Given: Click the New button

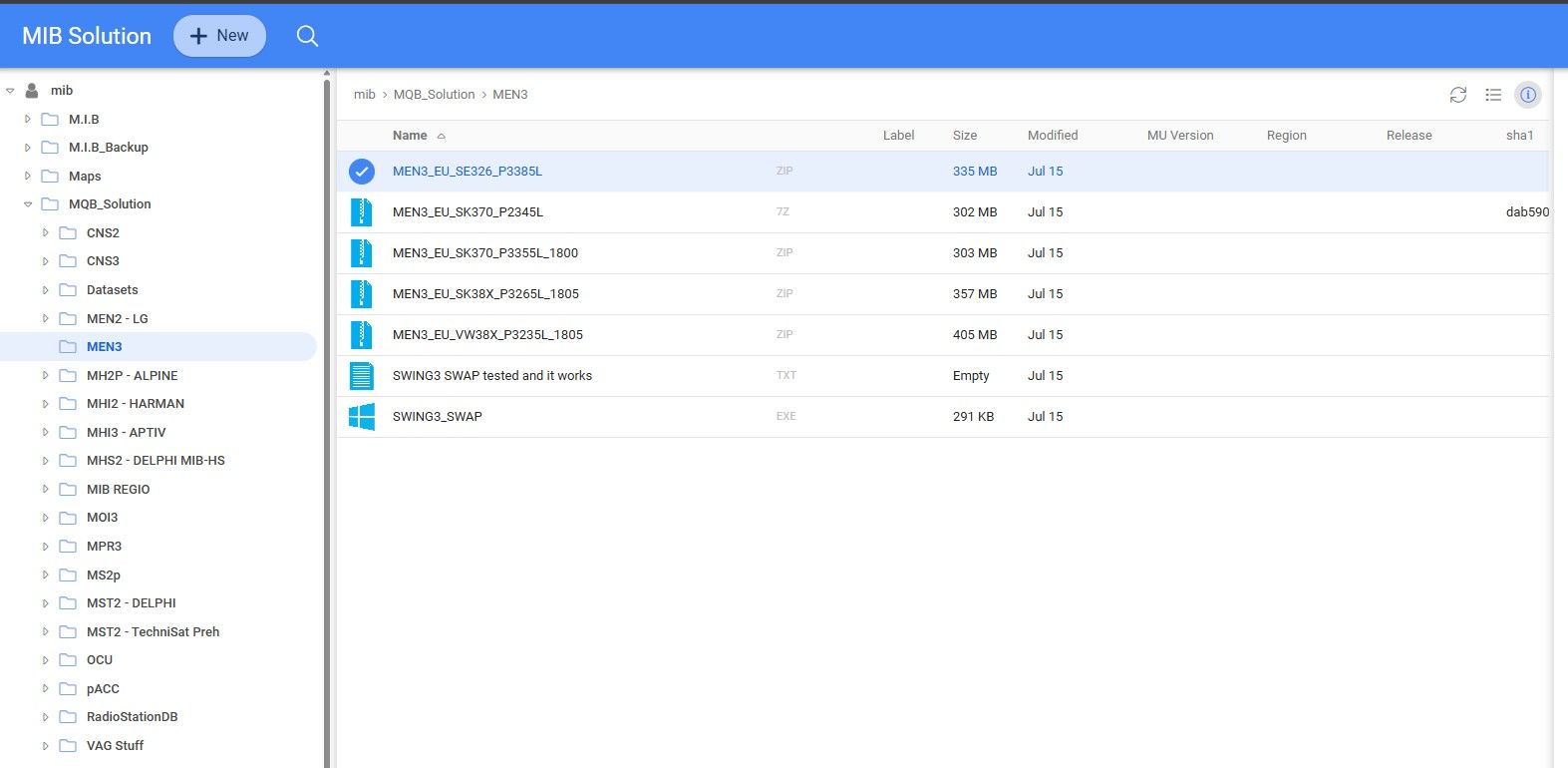Looking at the screenshot, I should [x=219, y=36].
